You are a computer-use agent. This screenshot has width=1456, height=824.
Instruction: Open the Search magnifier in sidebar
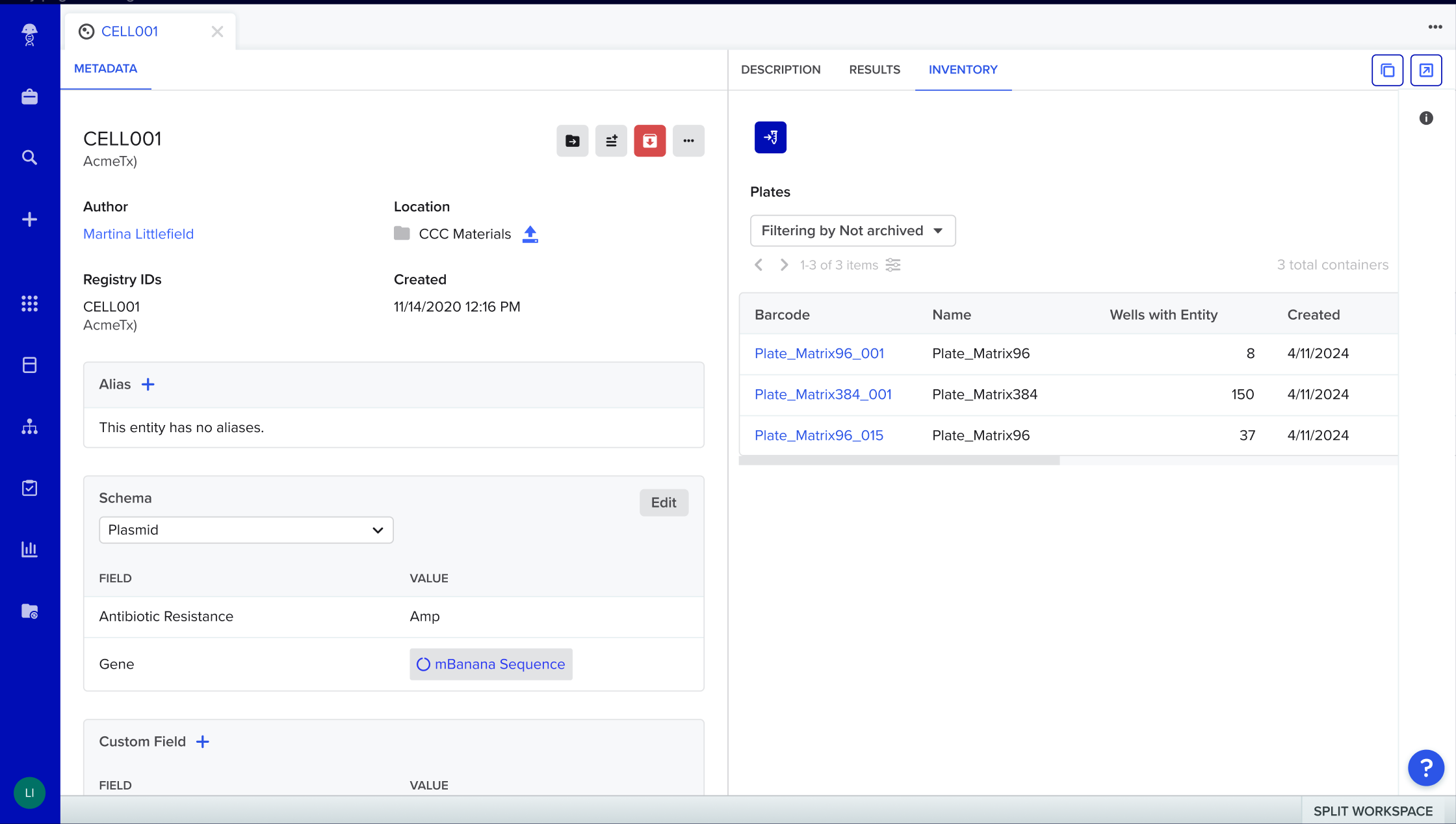[29, 158]
